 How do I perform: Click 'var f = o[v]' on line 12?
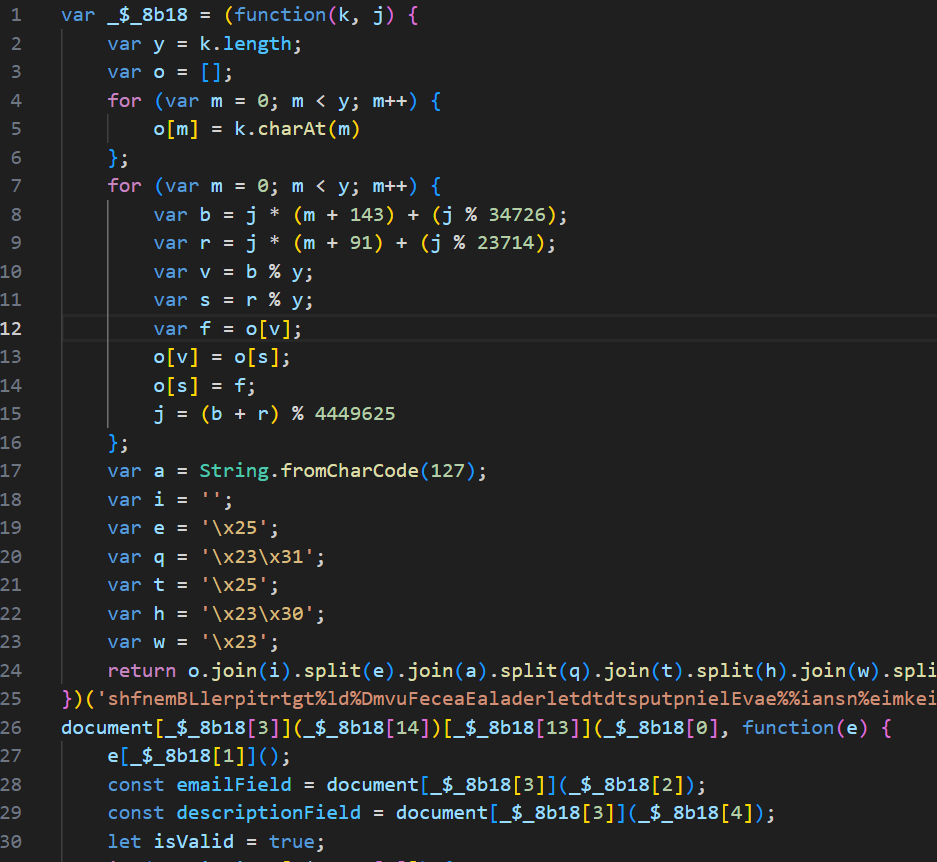pos(222,329)
